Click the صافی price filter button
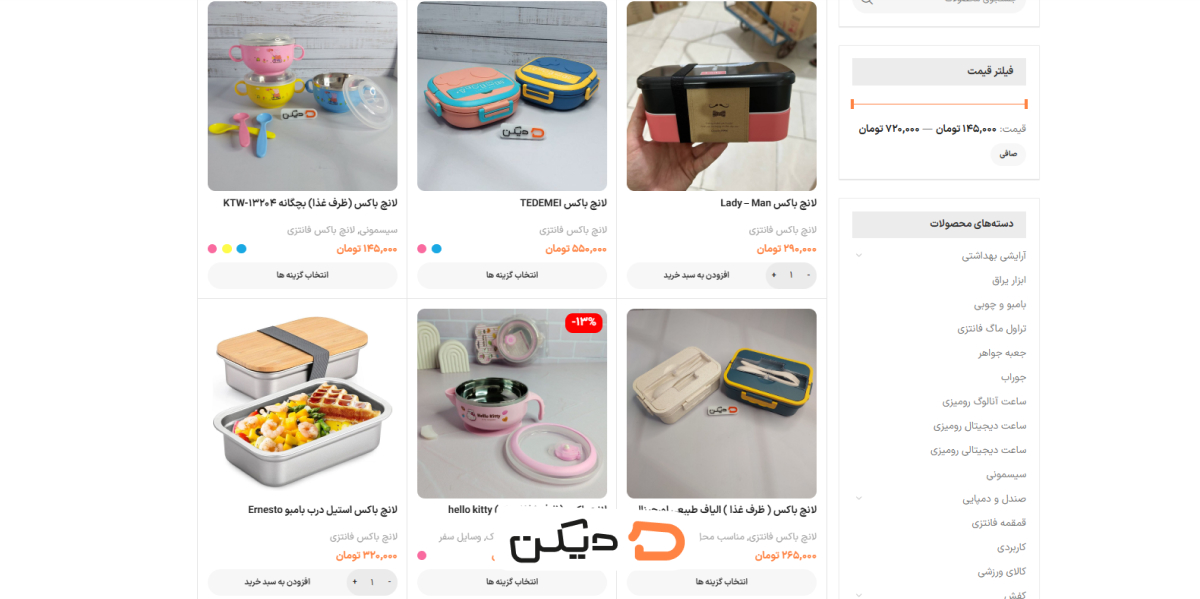The width and height of the screenshot is (1200, 599). coord(1008,154)
